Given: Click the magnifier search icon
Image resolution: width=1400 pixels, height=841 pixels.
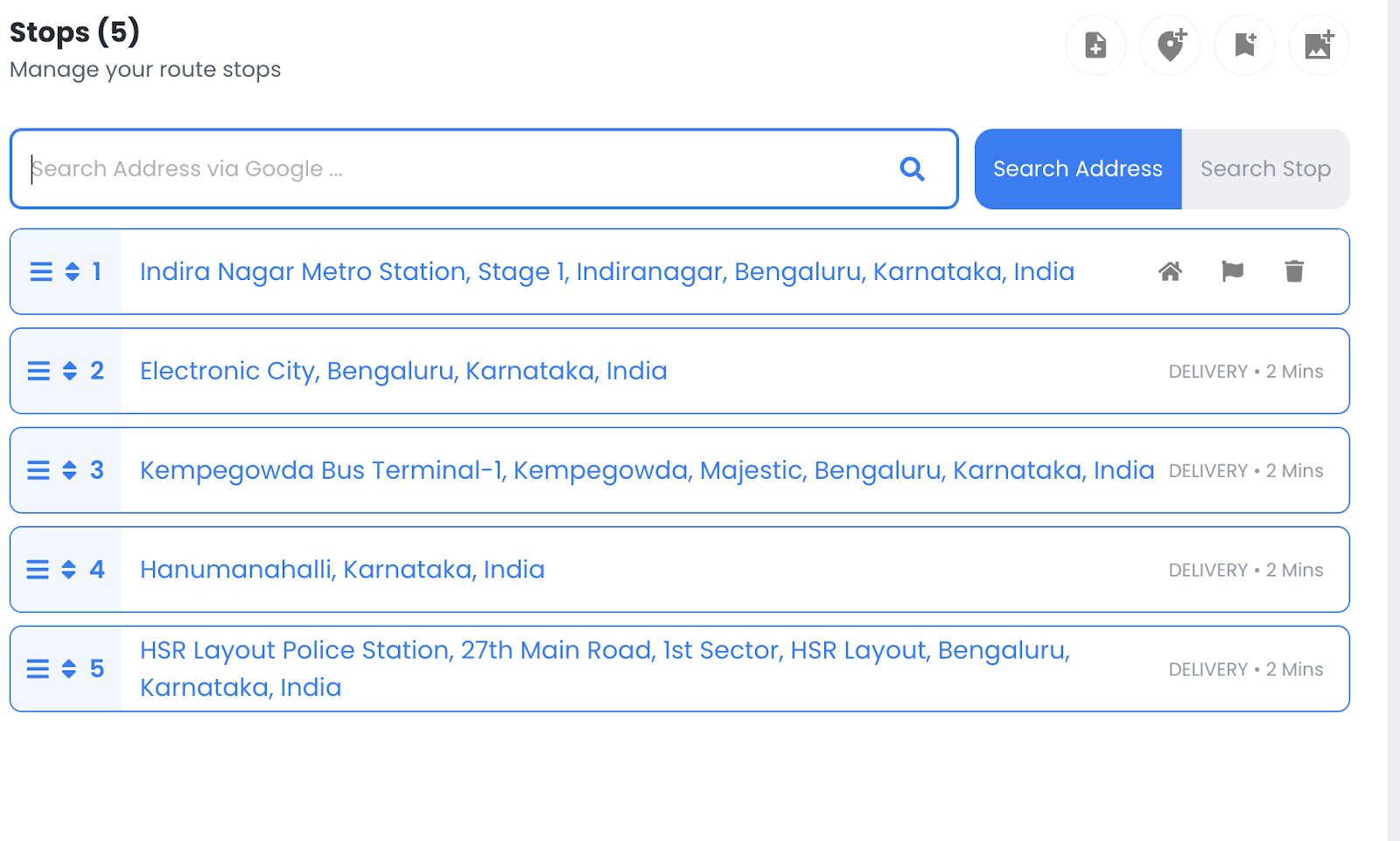Looking at the screenshot, I should [x=912, y=169].
